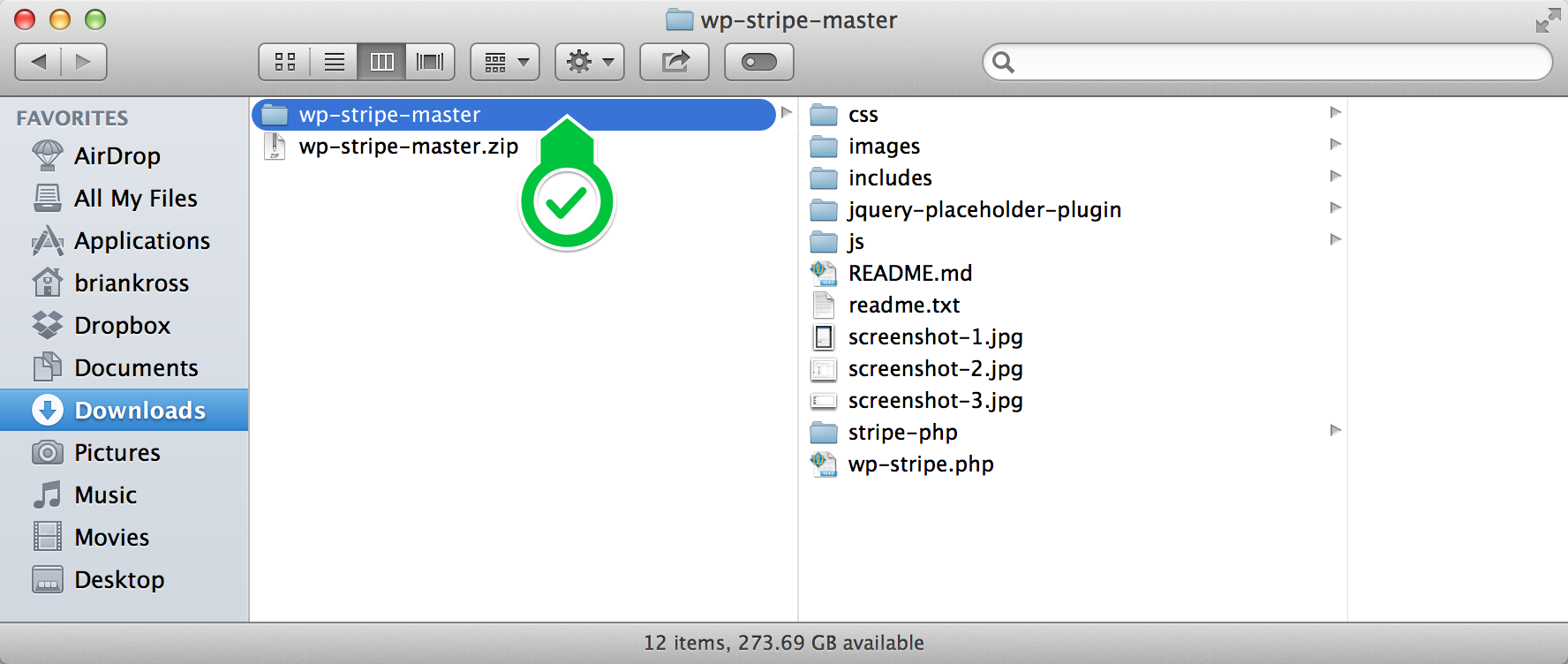Select the wp-stripe-master folder
The image size is (1568, 664).
(514, 115)
